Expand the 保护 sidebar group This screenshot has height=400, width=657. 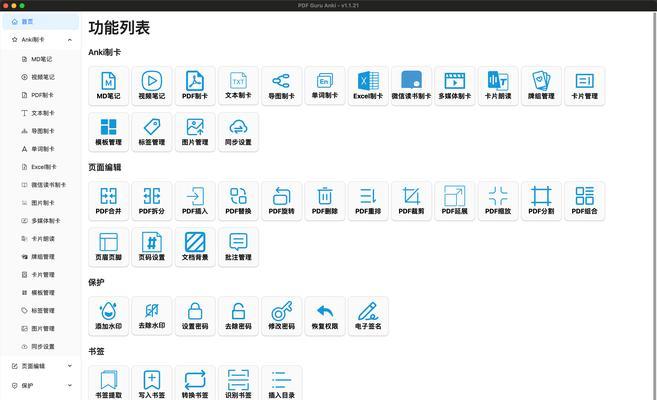(x=41, y=386)
